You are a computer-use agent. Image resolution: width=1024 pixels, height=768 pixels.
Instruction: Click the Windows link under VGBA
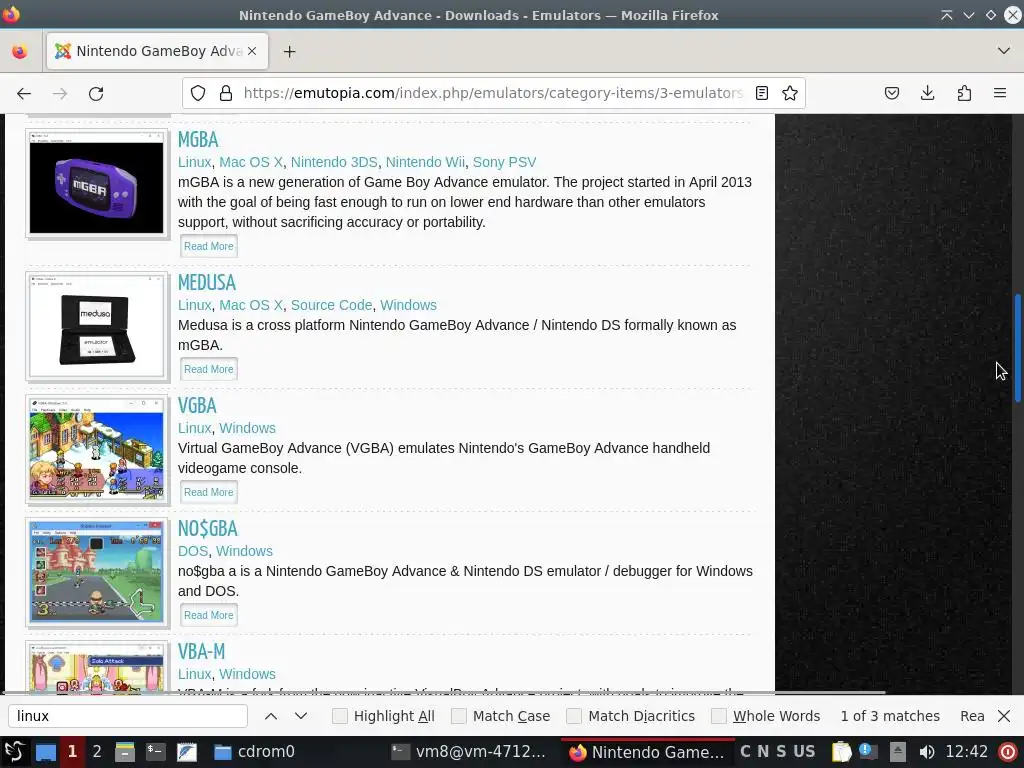[x=247, y=428]
